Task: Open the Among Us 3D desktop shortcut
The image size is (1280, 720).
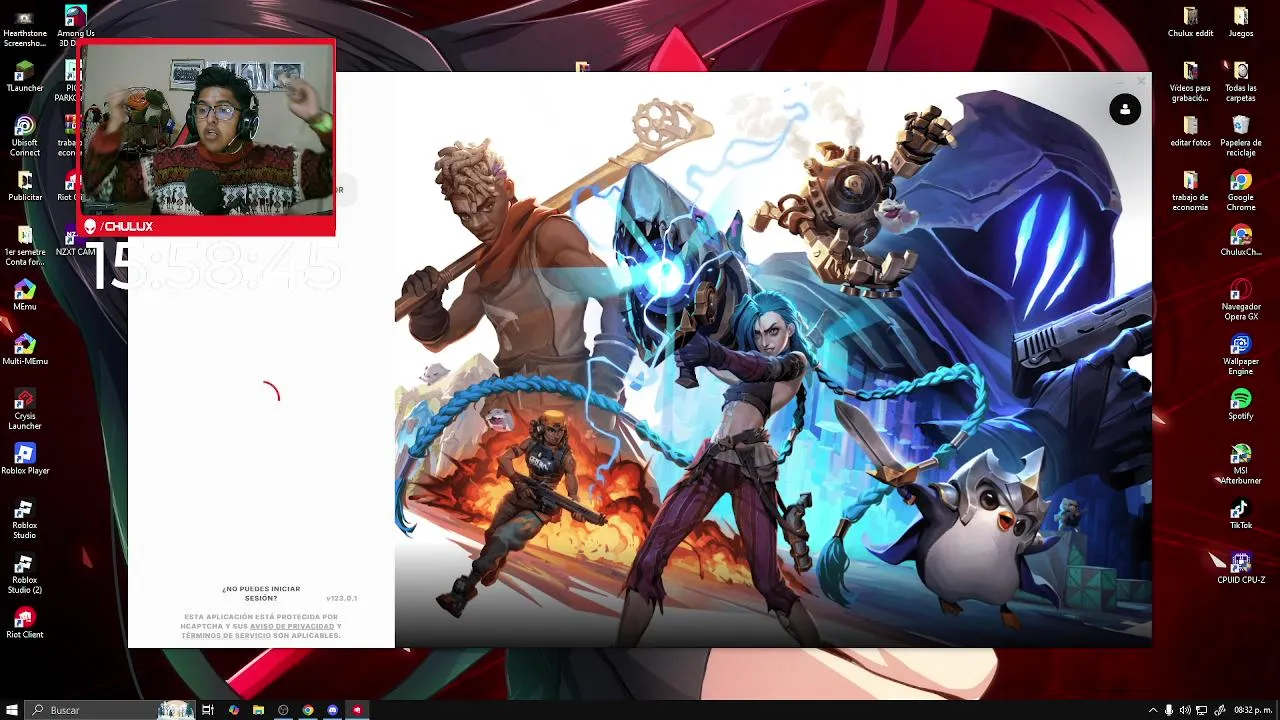Action: pos(76,26)
